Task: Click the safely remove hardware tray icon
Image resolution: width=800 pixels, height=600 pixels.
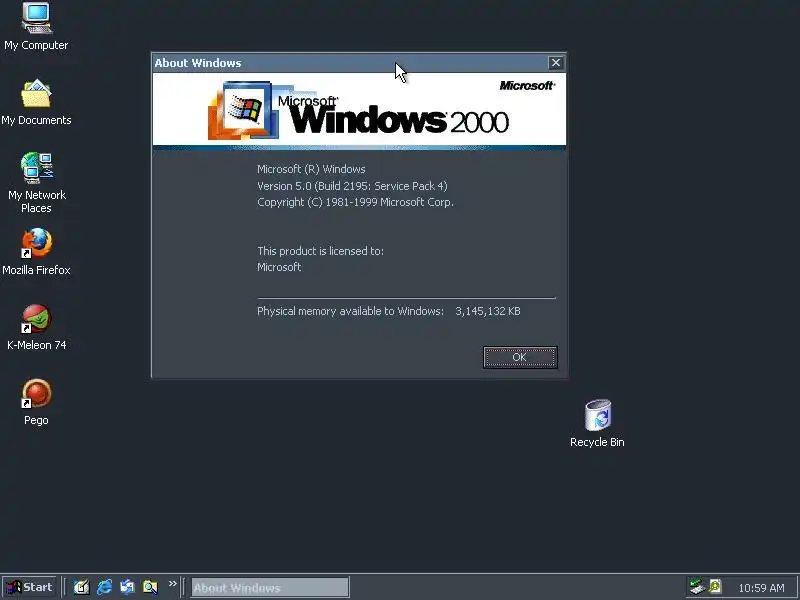Action: click(x=697, y=587)
